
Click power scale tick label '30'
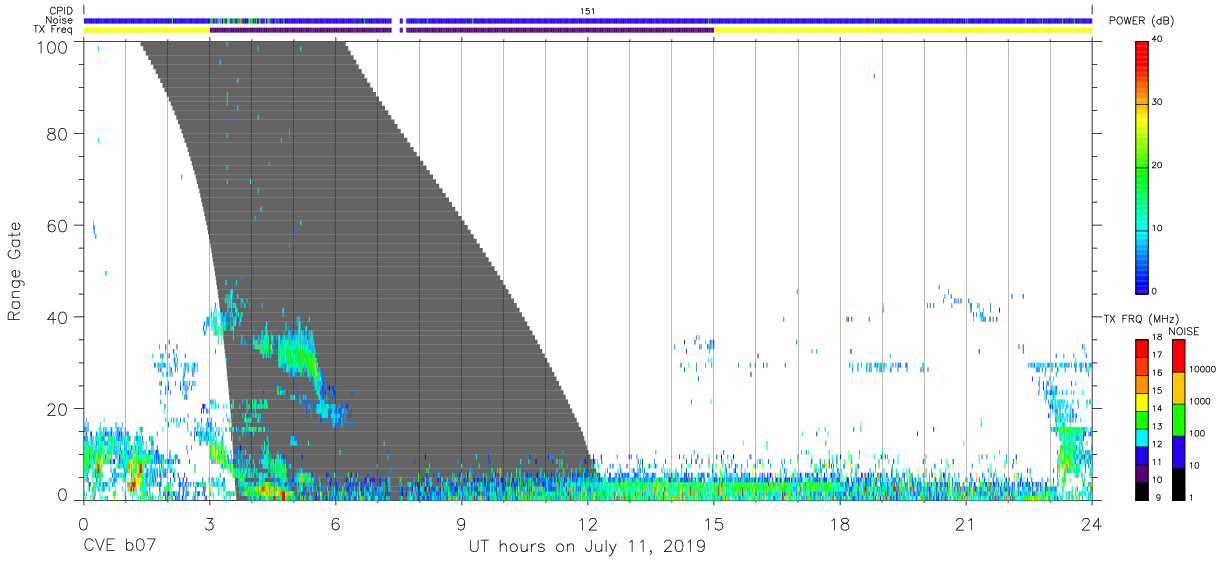coord(1158,102)
